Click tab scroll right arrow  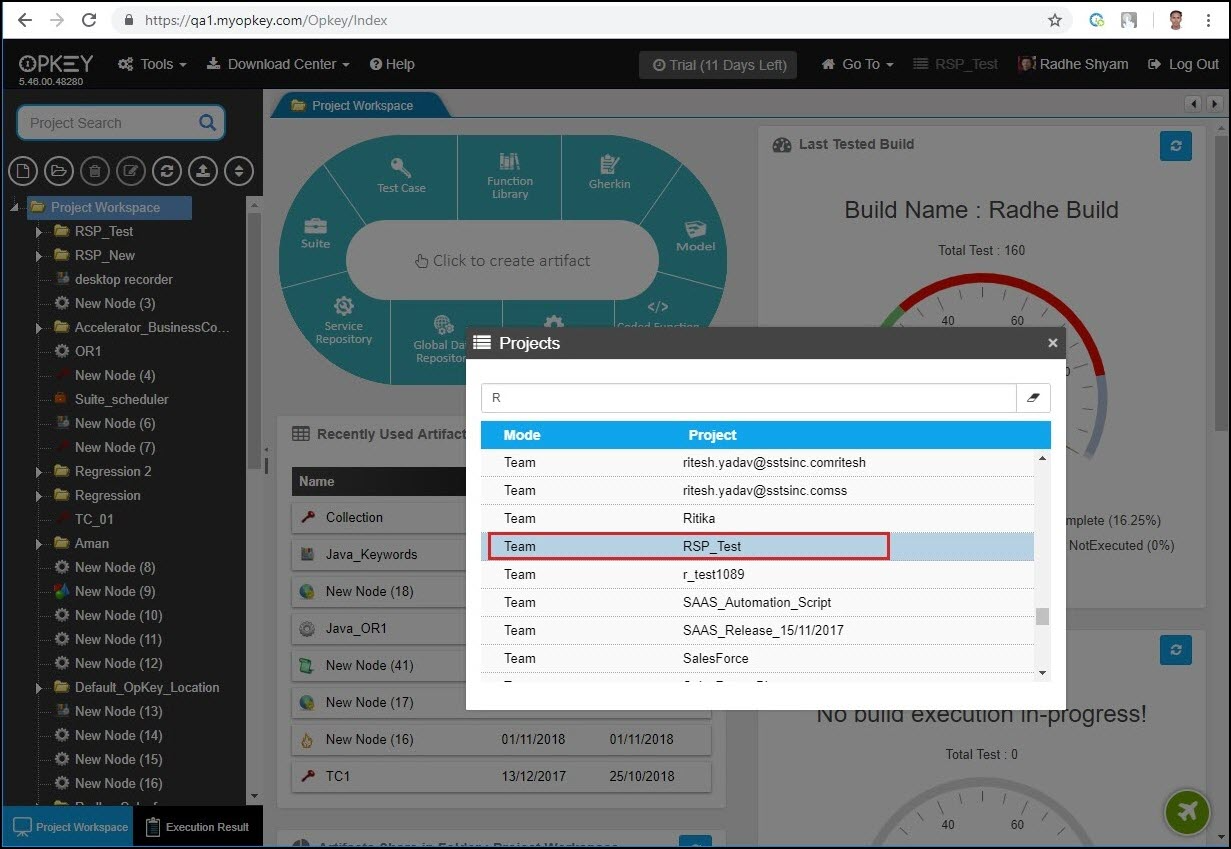1214,104
